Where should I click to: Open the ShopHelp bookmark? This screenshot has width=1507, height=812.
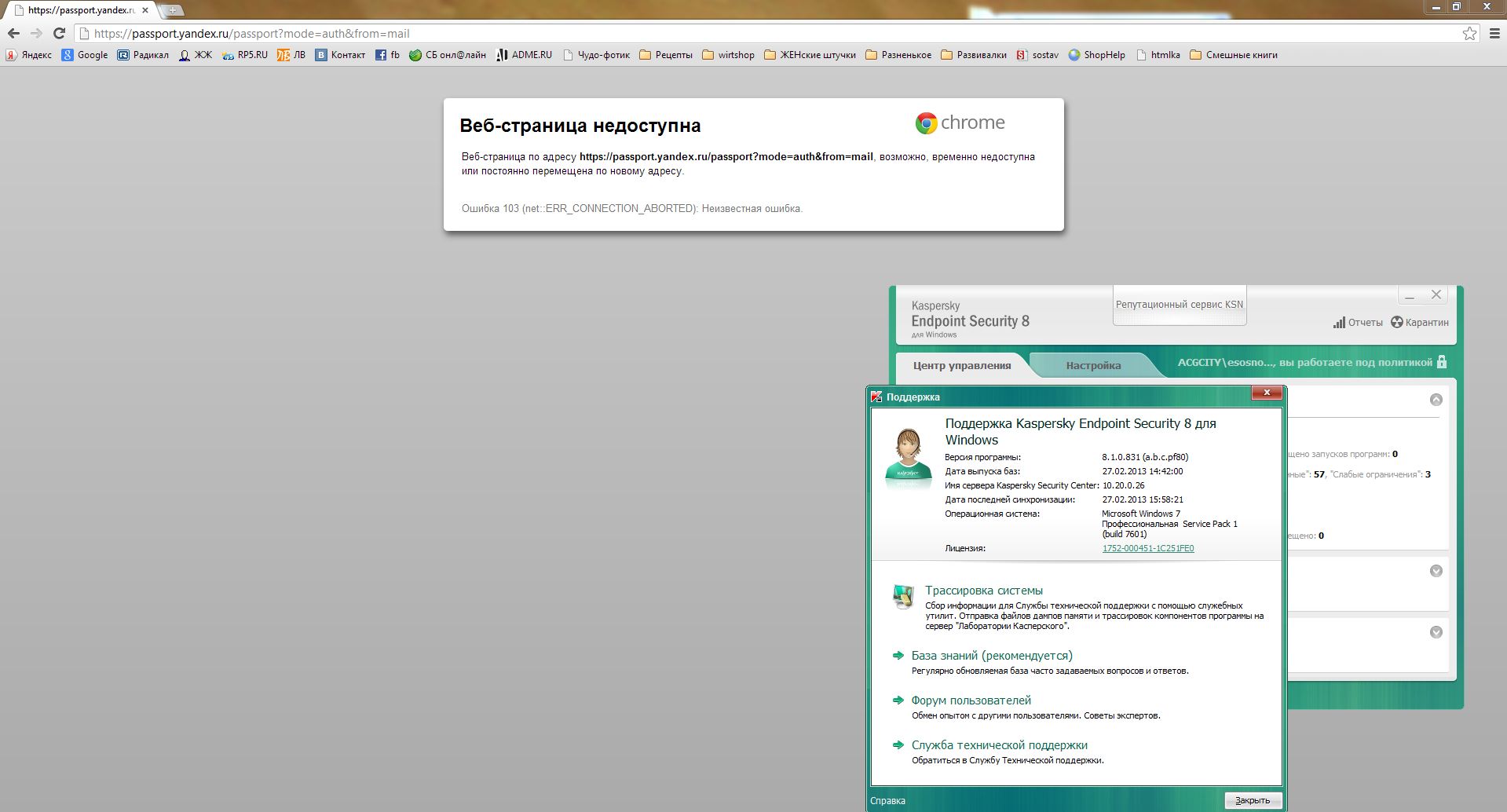coord(1097,55)
